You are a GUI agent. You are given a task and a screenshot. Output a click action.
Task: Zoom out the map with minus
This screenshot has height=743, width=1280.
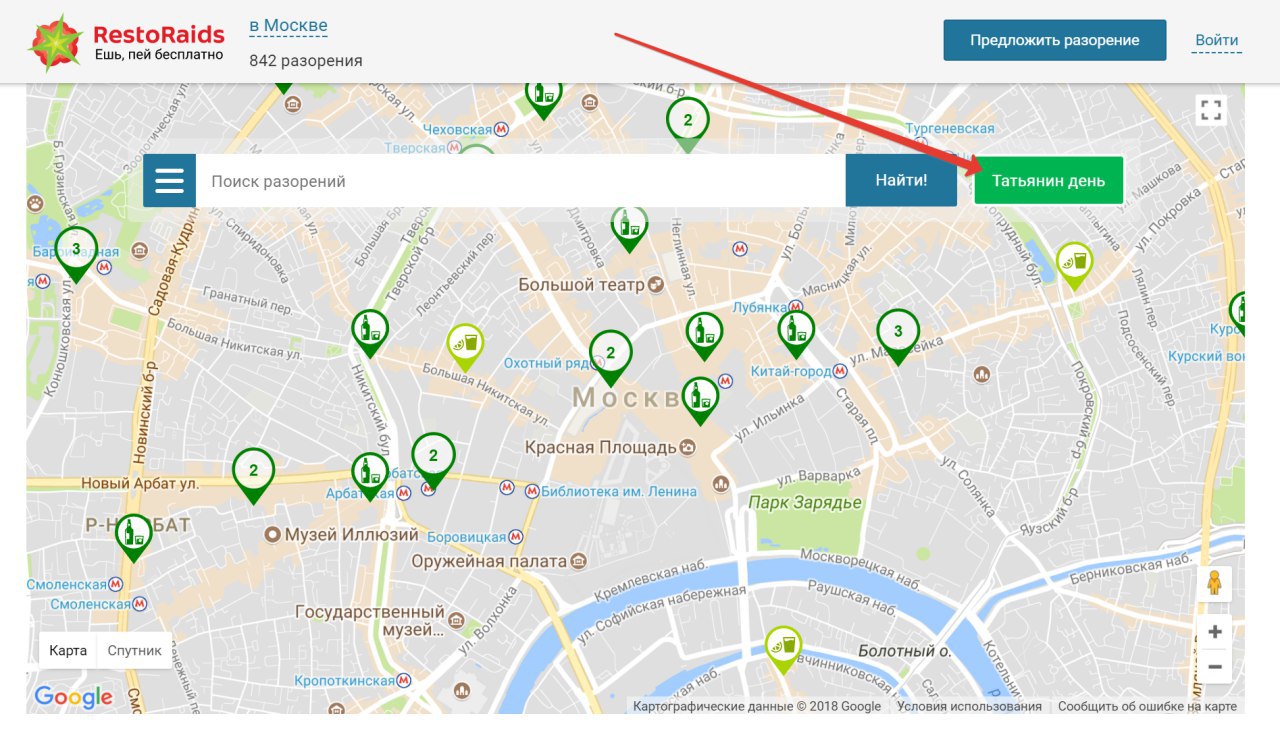(x=1214, y=666)
